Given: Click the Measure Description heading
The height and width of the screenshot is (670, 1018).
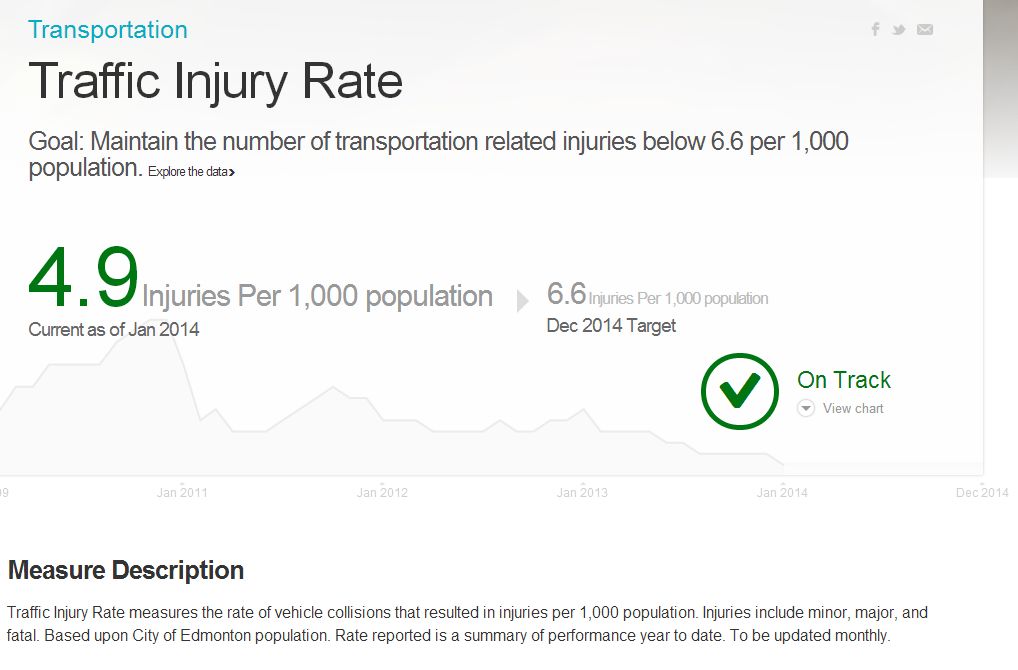Looking at the screenshot, I should point(124,570).
